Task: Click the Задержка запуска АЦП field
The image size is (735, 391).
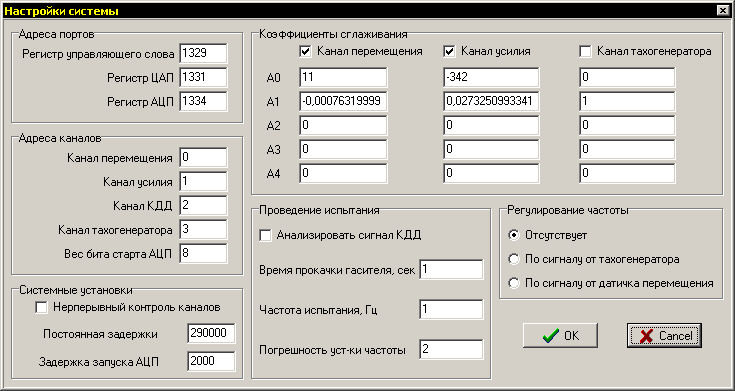Action: (x=211, y=361)
